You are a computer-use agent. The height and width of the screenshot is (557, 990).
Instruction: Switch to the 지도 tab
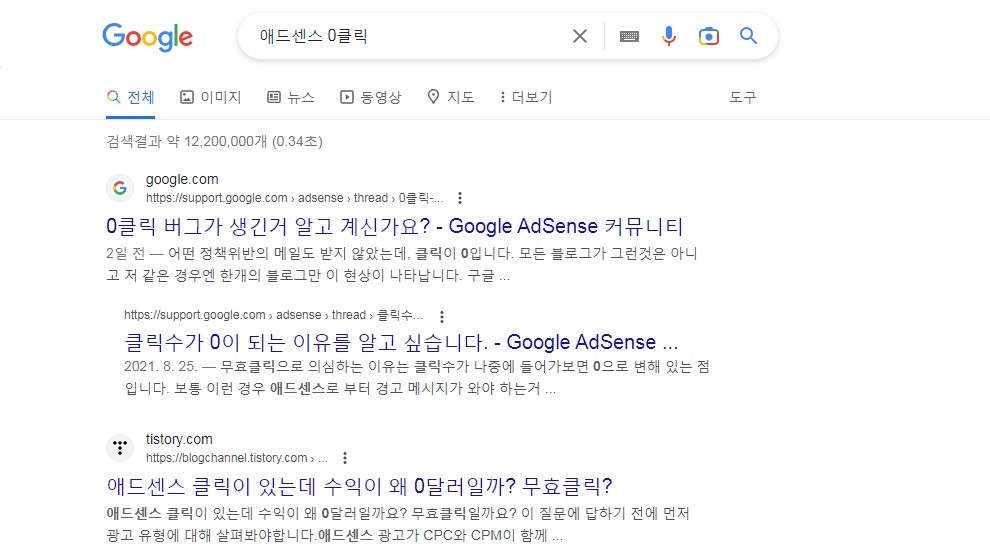[451, 97]
